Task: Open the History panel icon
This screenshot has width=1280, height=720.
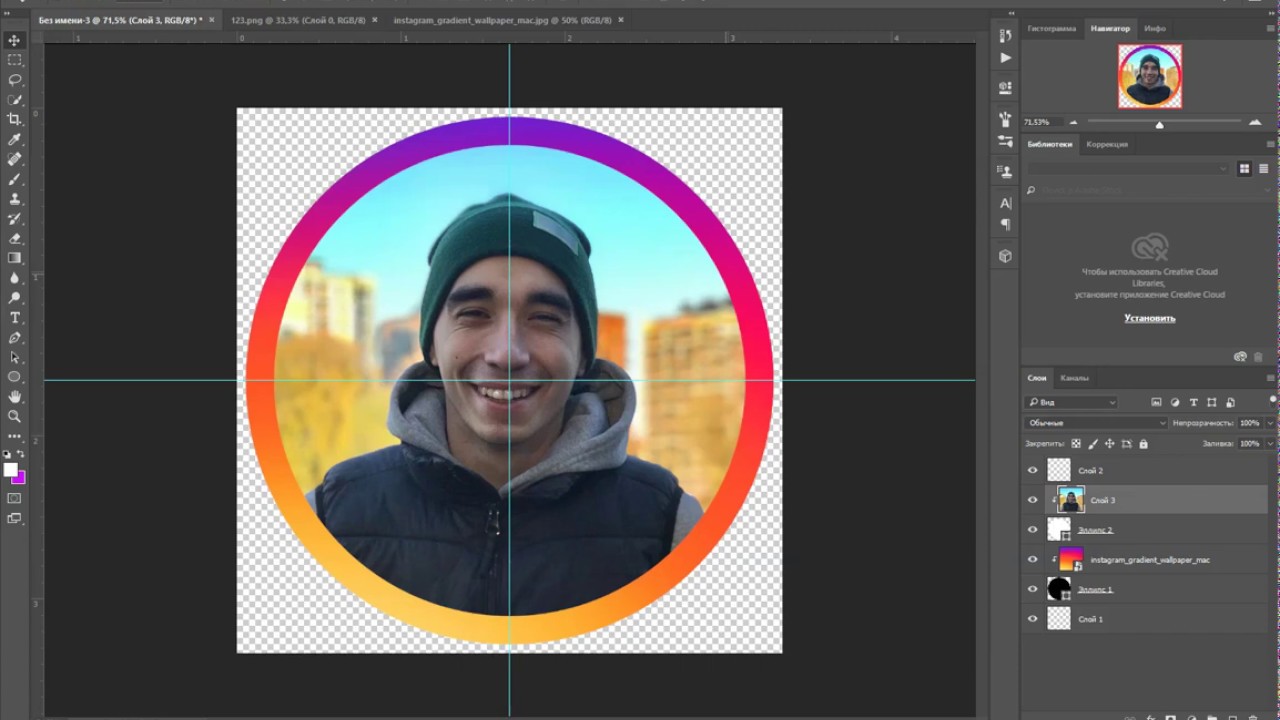Action: click(x=1005, y=36)
